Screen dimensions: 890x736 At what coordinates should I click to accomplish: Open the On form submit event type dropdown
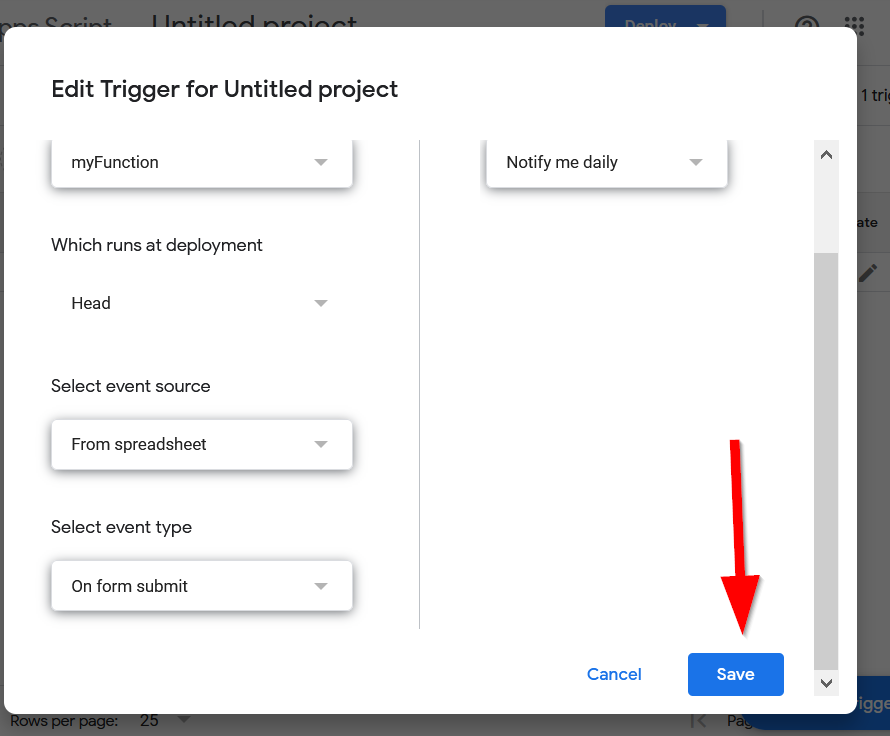[201, 586]
